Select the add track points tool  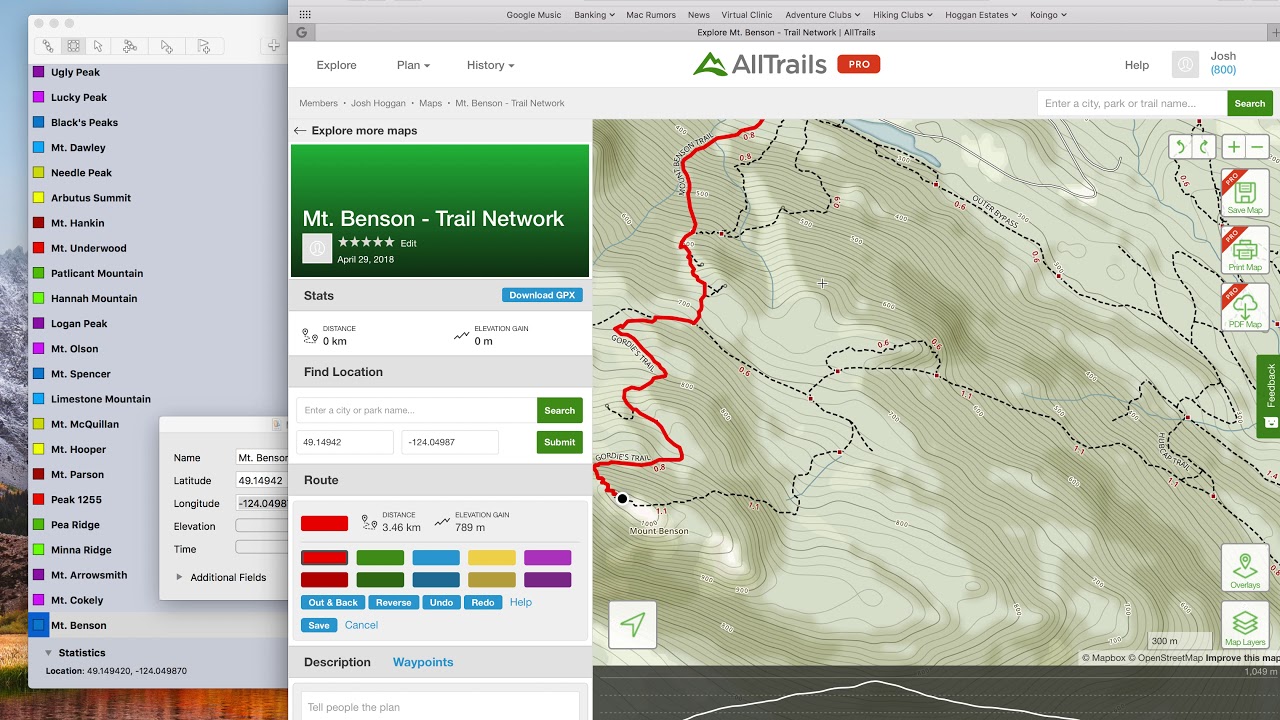130,46
